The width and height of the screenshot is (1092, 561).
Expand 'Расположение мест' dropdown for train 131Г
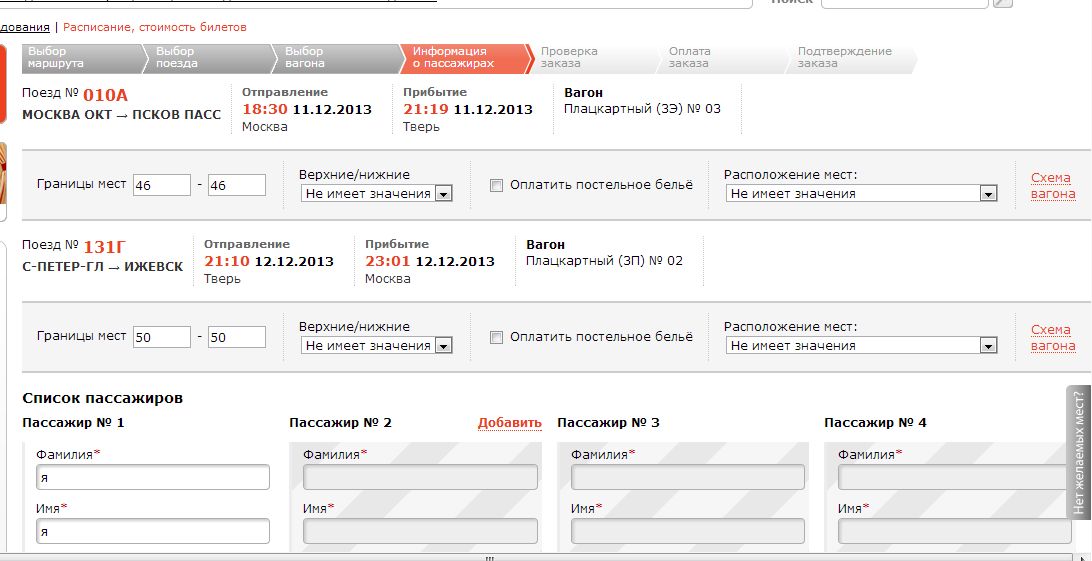coord(862,345)
